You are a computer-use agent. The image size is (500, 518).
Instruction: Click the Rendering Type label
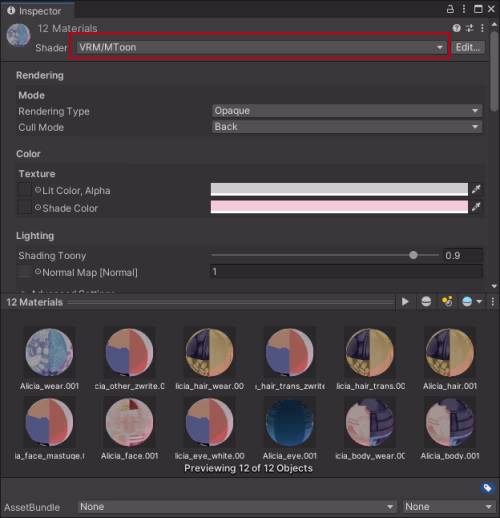pos(54,111)
